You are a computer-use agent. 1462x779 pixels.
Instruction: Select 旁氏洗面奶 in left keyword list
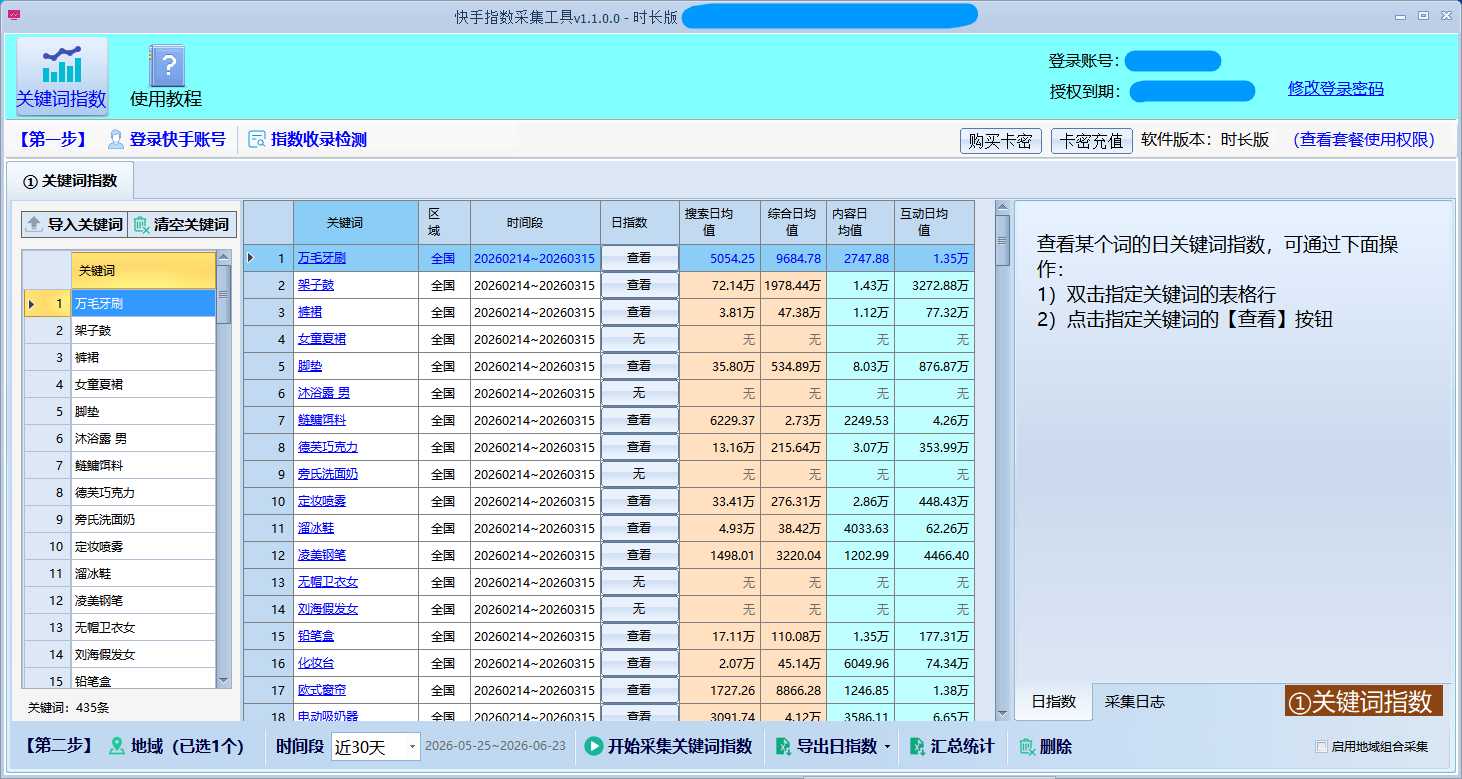coord(143,519)
